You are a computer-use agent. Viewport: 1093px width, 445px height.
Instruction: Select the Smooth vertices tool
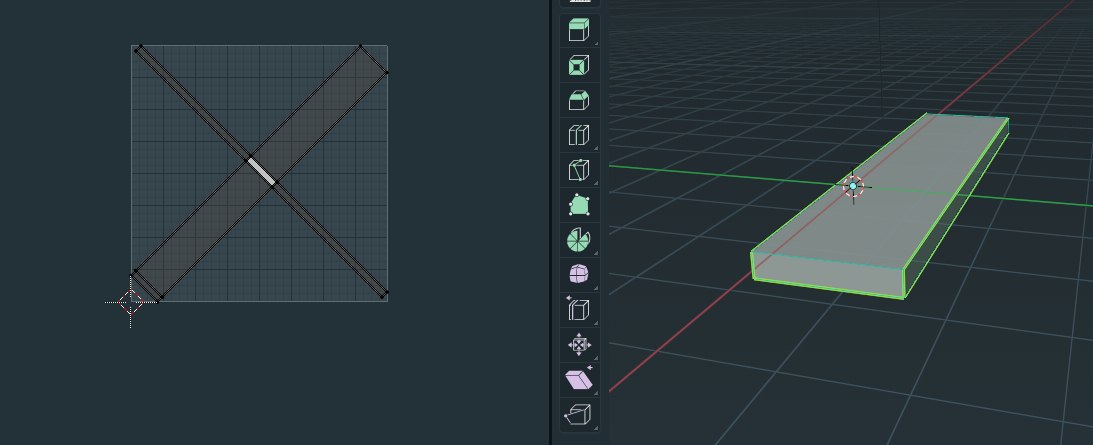coord(579,275)
